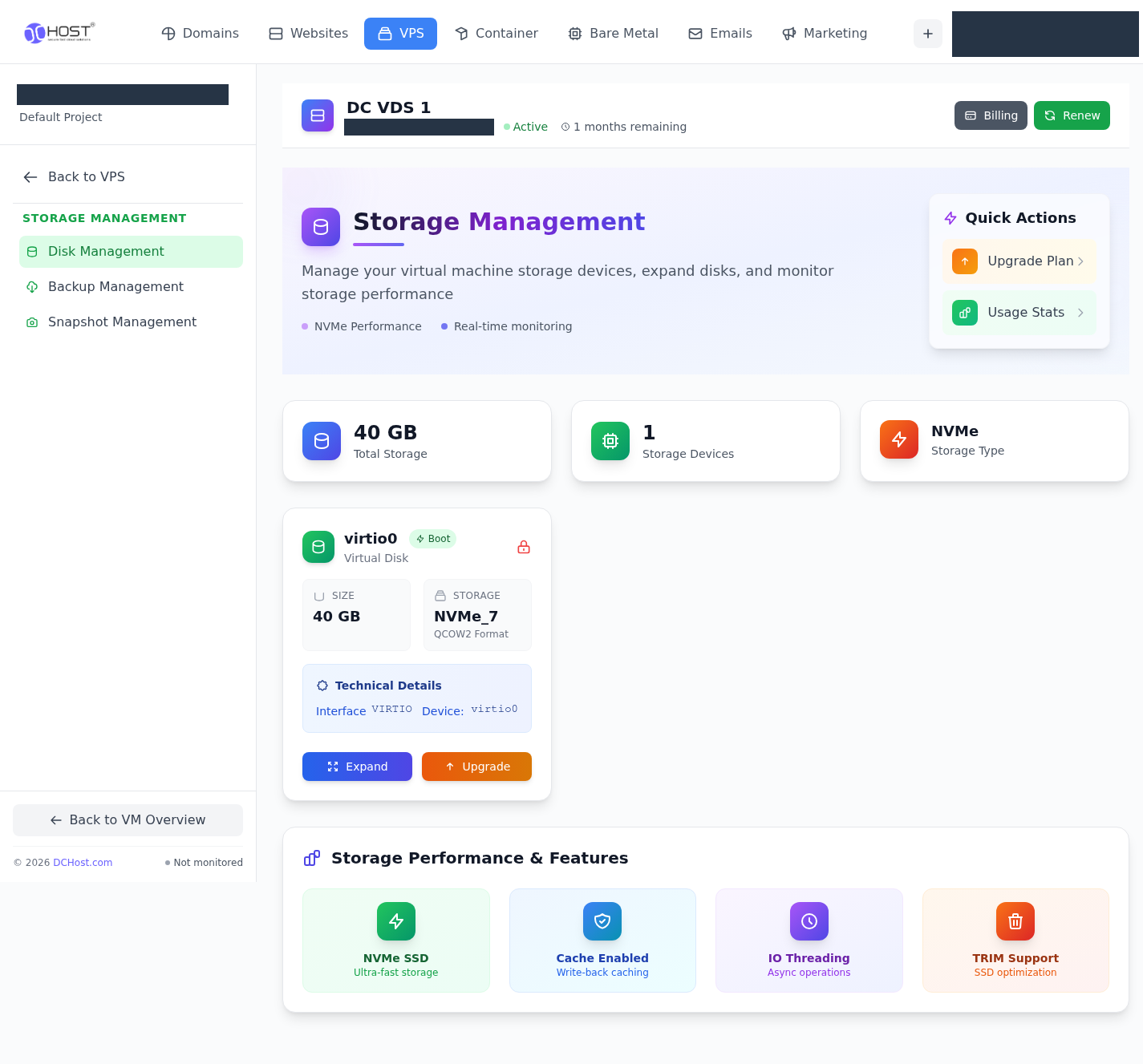Viewport: 1143px width, 1064px height.
Task: Click the Quick Actions lightning icon
Action: pyautogui.click(x=950, y=218)
